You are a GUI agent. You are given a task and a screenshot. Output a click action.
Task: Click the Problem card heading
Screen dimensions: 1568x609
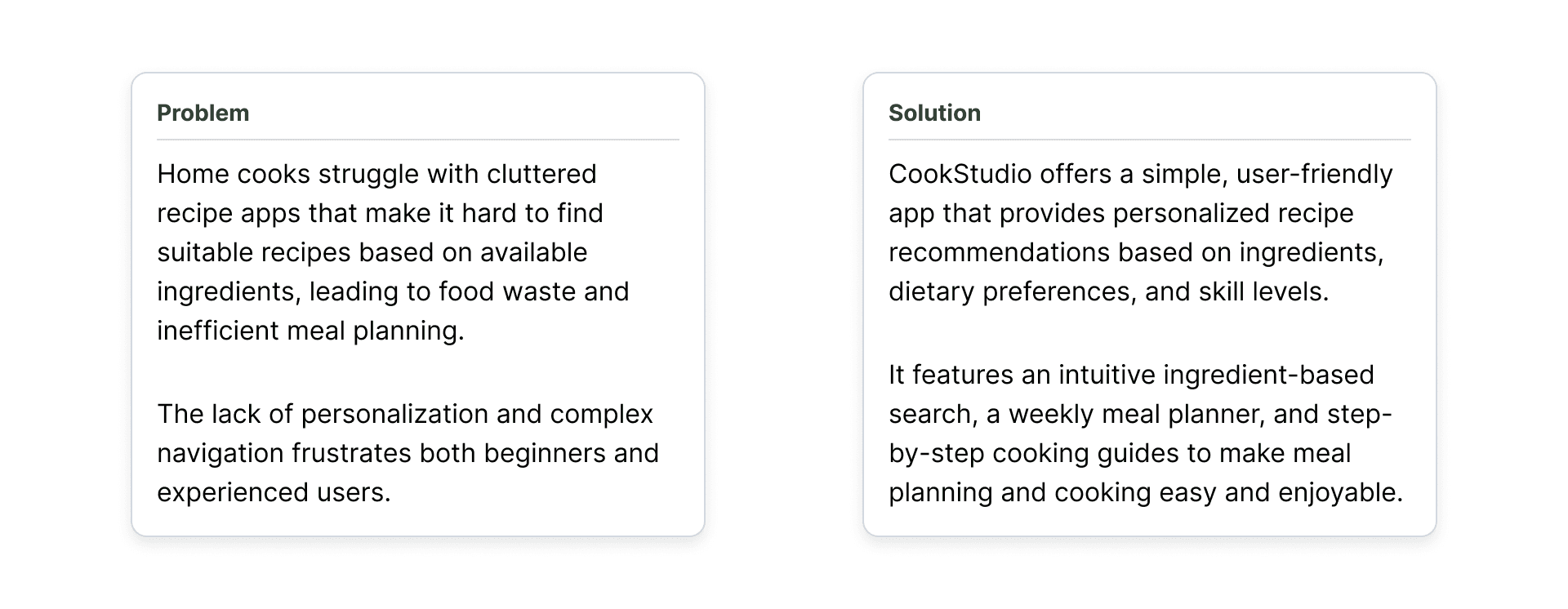(203, 113)
